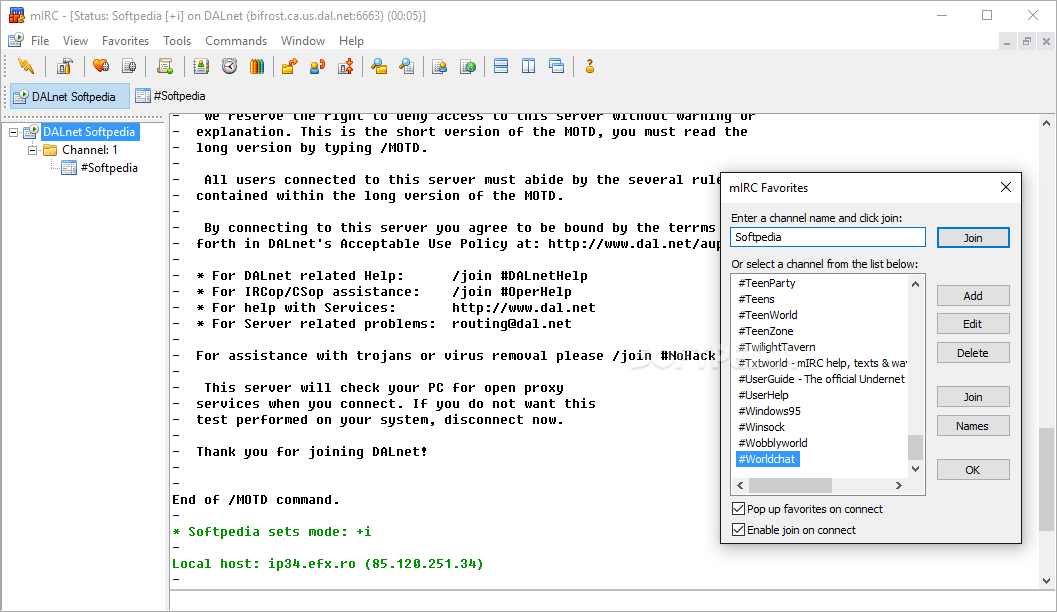Switch to #Softpedia switchbar button
The image size is (1057, 612).
171,96
